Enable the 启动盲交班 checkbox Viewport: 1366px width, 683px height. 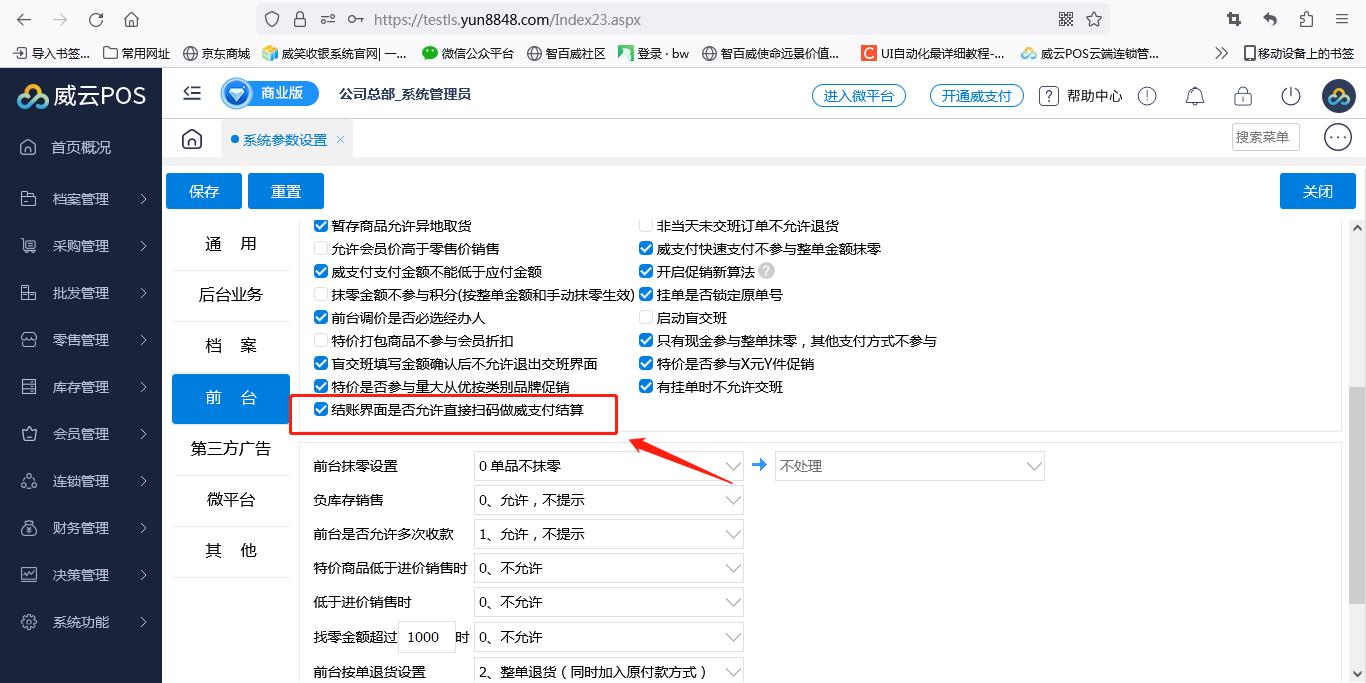[646, 318]
